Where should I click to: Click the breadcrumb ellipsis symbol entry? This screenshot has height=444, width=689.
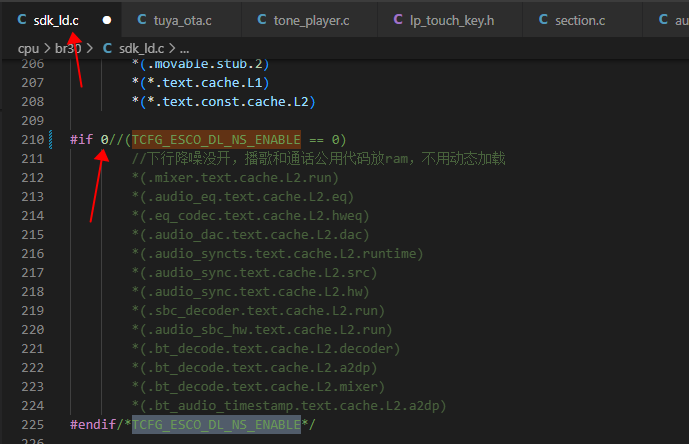[185, 49]
